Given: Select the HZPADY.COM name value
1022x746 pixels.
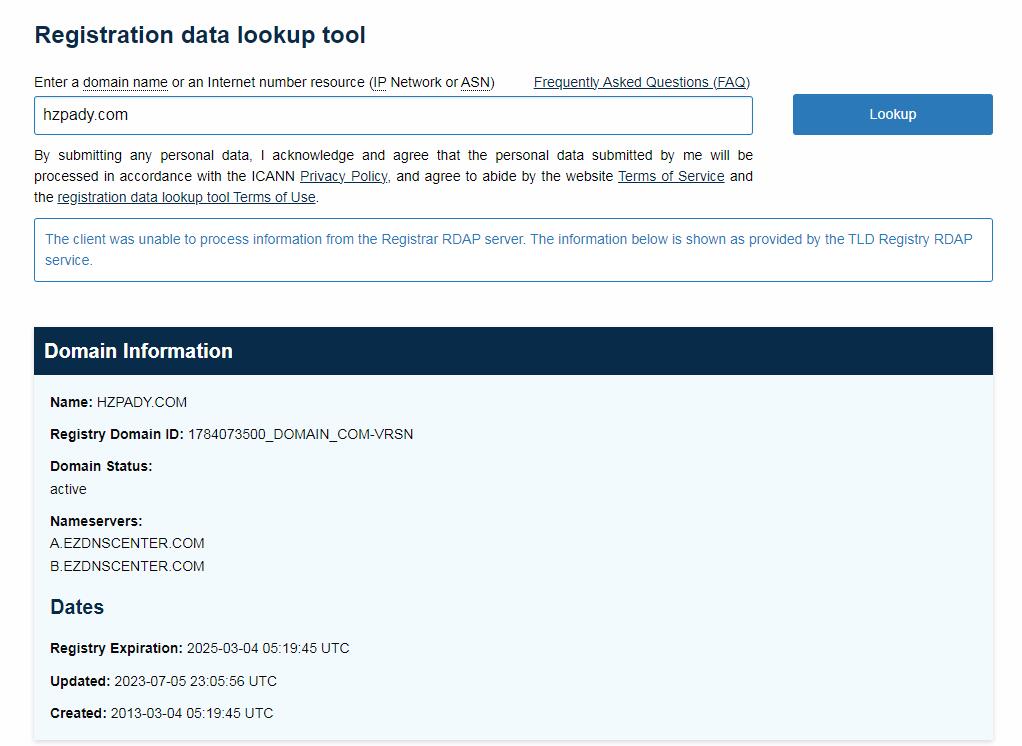Looking at the screenshot, I should [141, 402].
